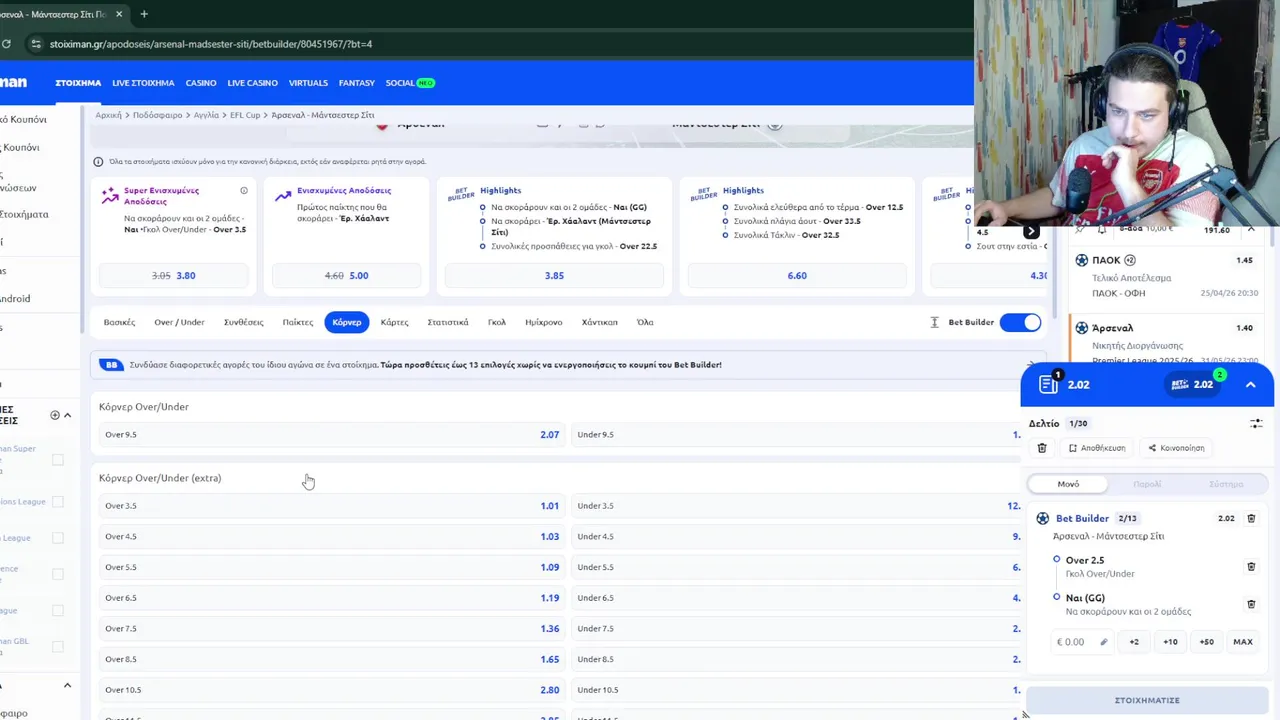The height and width of the screenshot is (720, 1280).
Task: Collapse the lower sidebar section chevron
Action: click(x=67, y=686)
